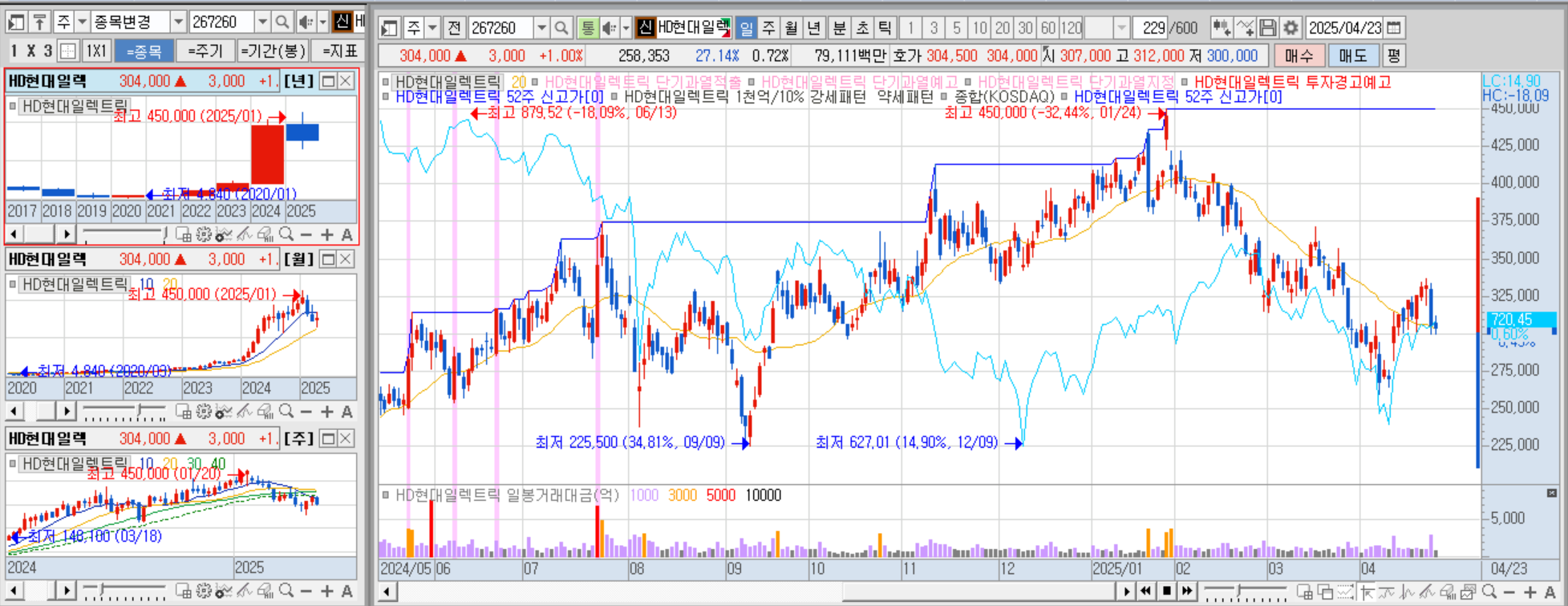
Task: Select the monthly 월 period button
Action: tap(791, 28)
